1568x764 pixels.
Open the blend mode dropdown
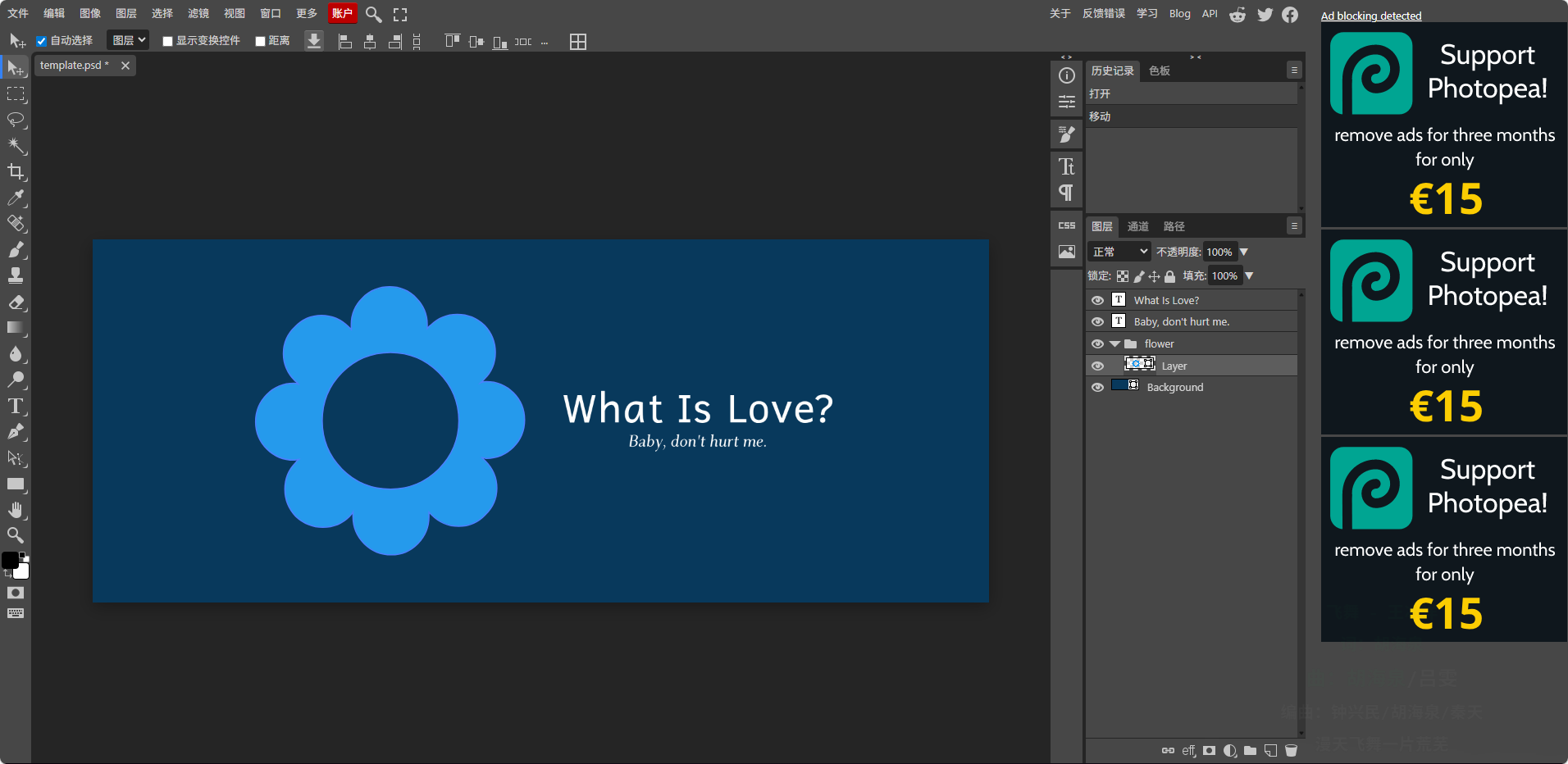1119,252
